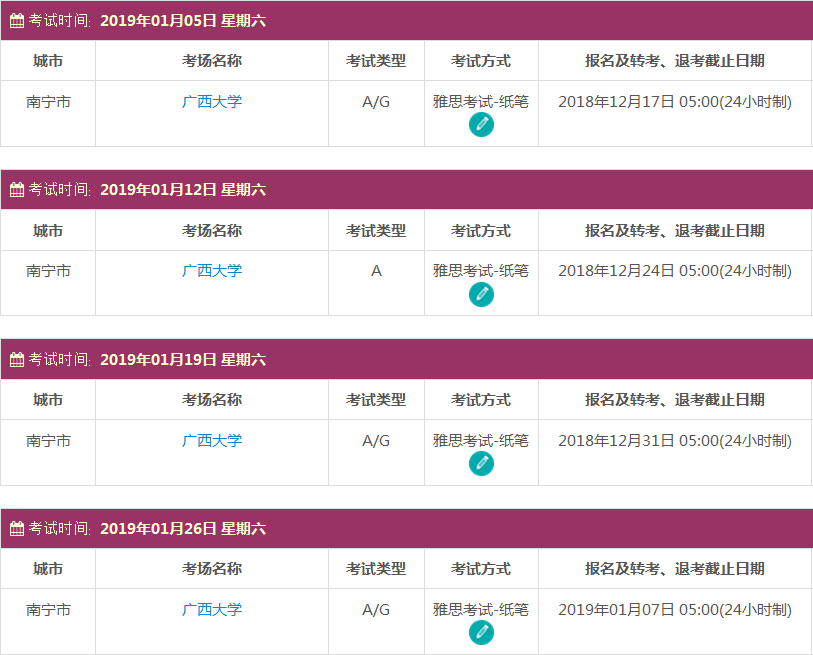Click the pencil icon for January 12 exam

pos(481,294)
